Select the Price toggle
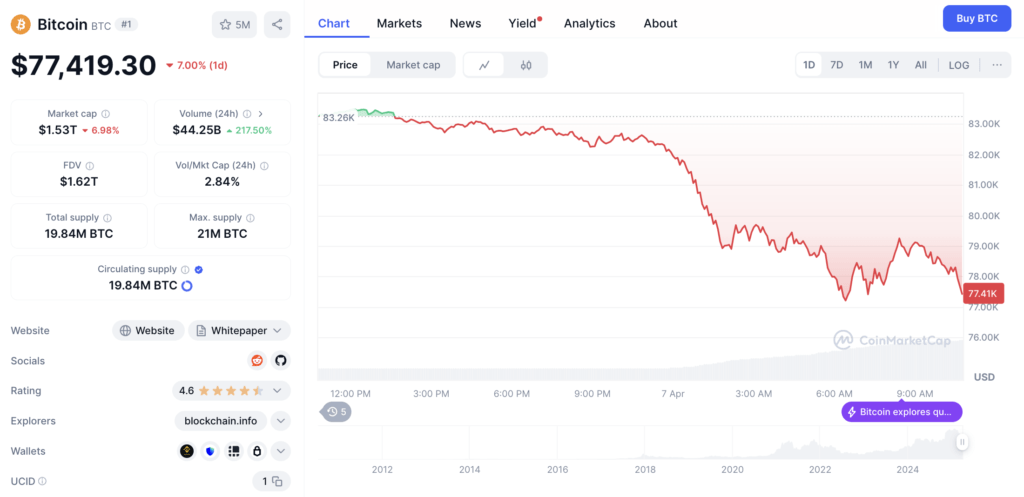 pyautogui.click(x=345, y=65)
